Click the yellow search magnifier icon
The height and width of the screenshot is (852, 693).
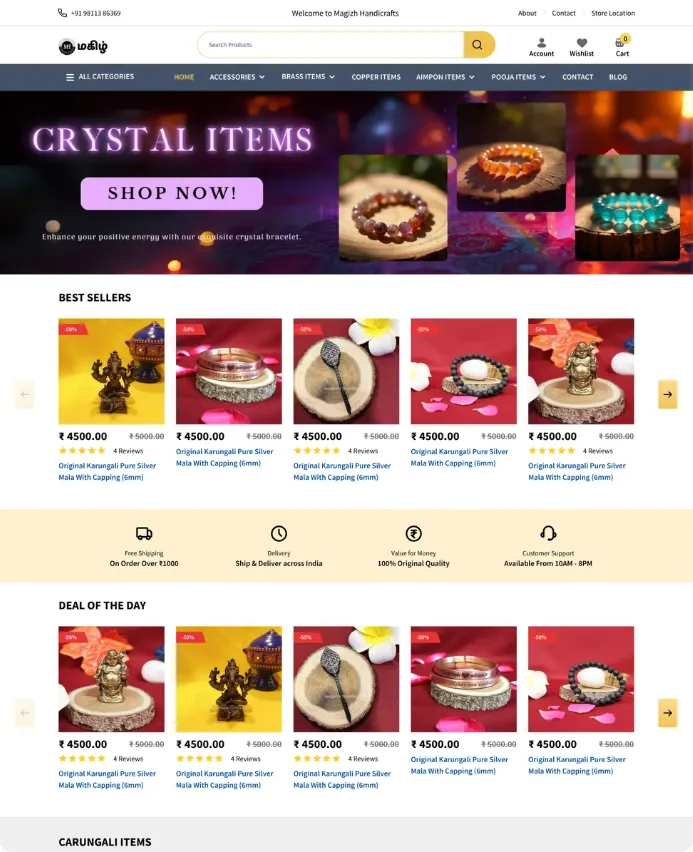478,45
